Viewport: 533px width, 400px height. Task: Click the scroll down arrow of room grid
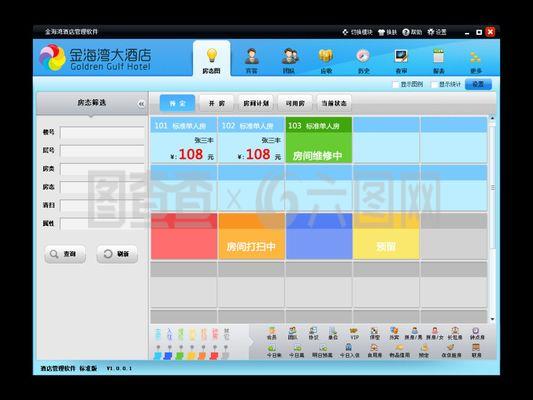click(x=492, y=319)
